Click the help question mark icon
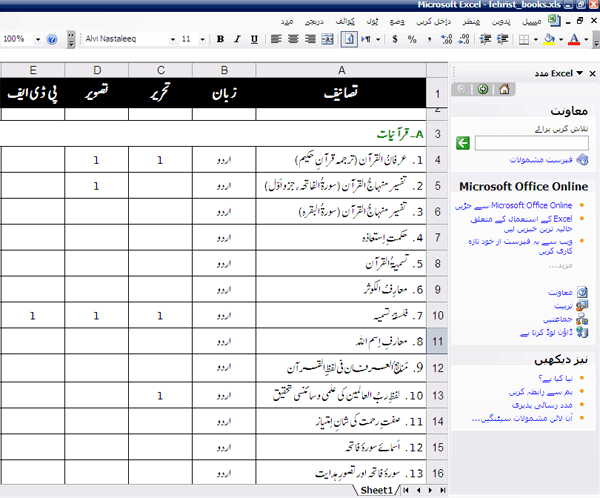600x498 pixels. point(52,39)
